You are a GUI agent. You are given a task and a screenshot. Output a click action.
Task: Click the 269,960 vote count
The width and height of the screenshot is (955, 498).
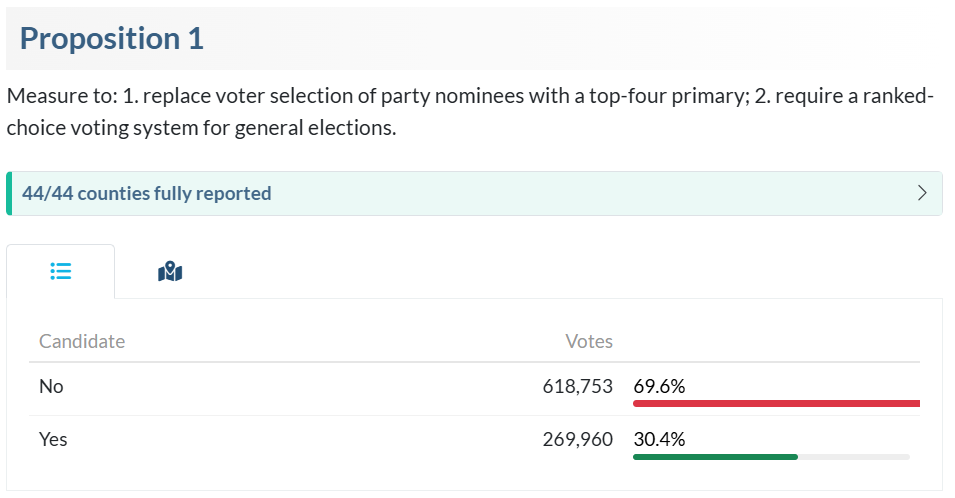pos(577,439)
